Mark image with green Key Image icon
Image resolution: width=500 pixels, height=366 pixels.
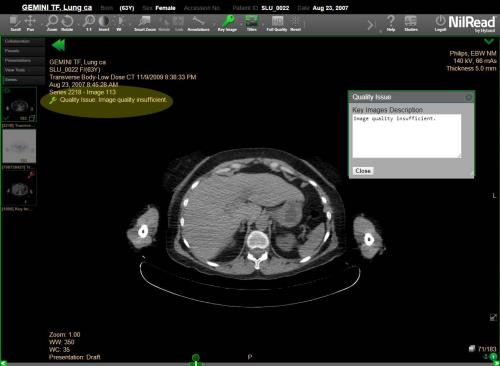(227, 23)
